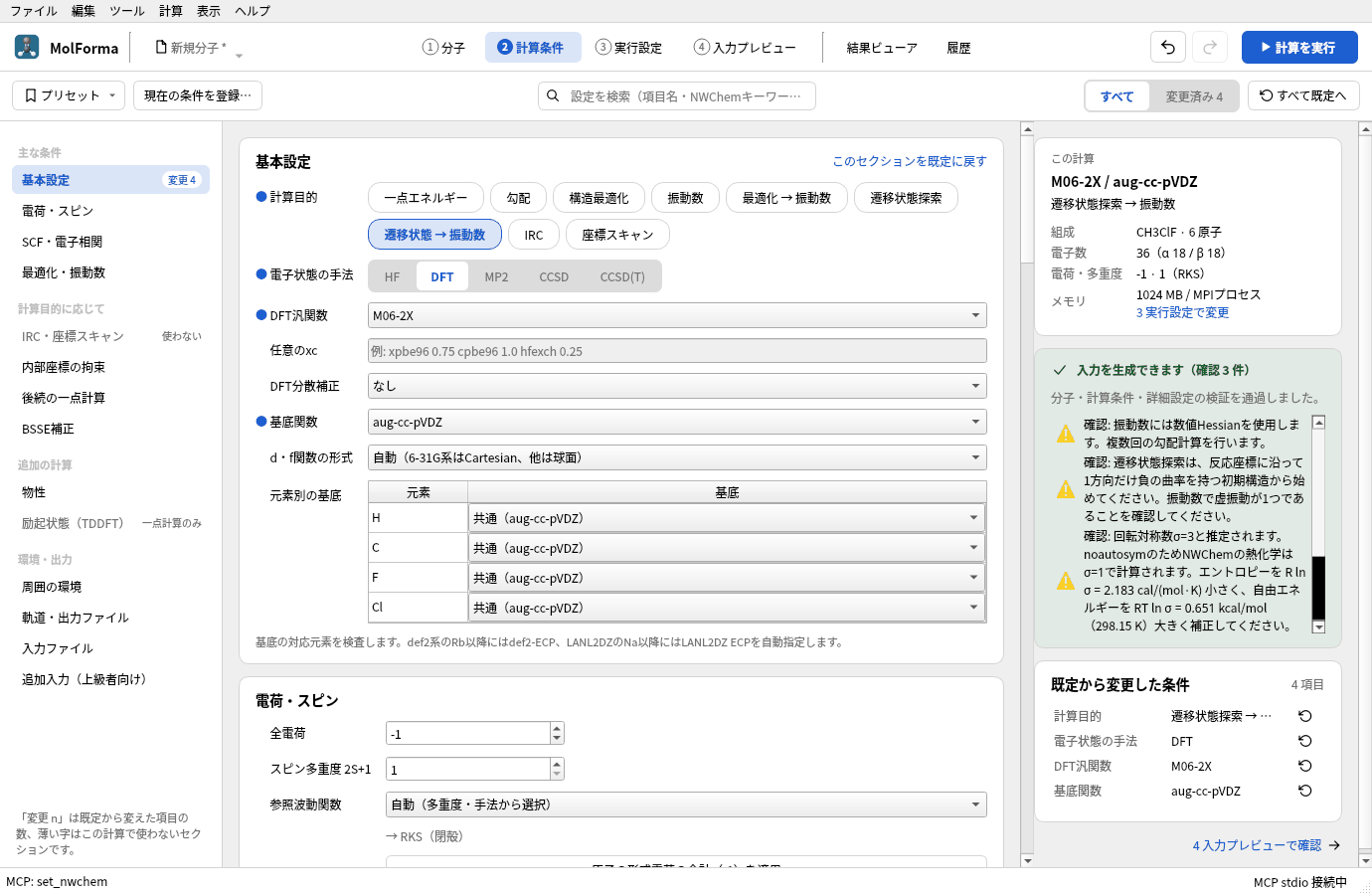The height and width of the screenshot is (895, 1372).
Task: Click このセクションを既定に戻す link
Action: 910,161
